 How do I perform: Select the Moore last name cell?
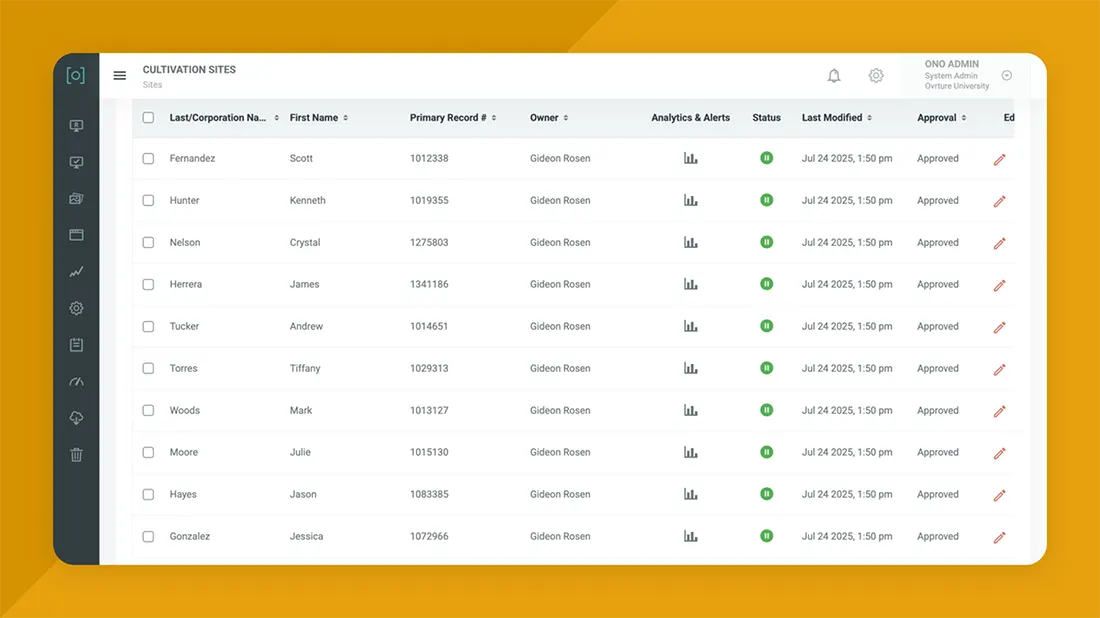pyautogui.click(x=184, y=452)
